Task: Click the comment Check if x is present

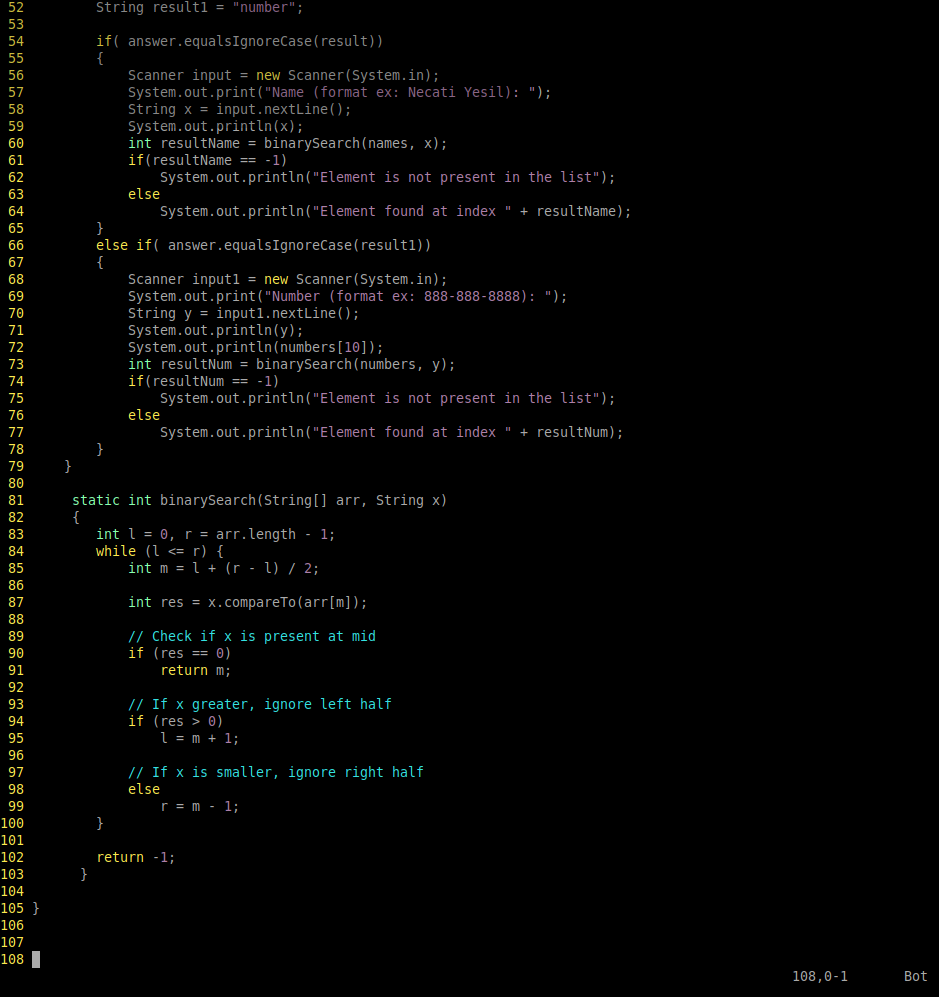Action: [250, 636]
